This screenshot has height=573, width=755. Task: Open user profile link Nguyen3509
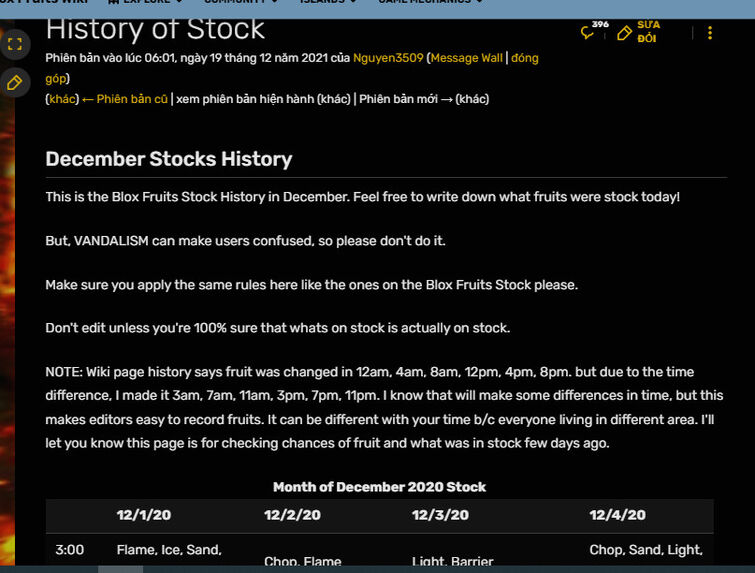(x=388, y=58)
